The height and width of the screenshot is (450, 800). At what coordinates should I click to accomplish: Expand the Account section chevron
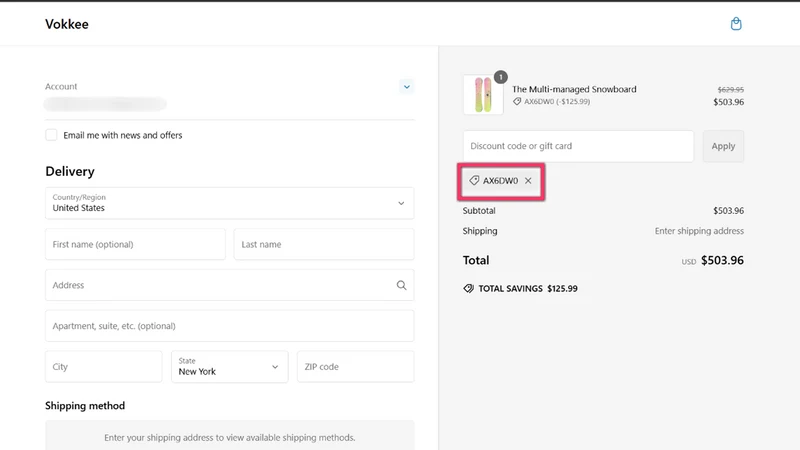click(407, 87)
